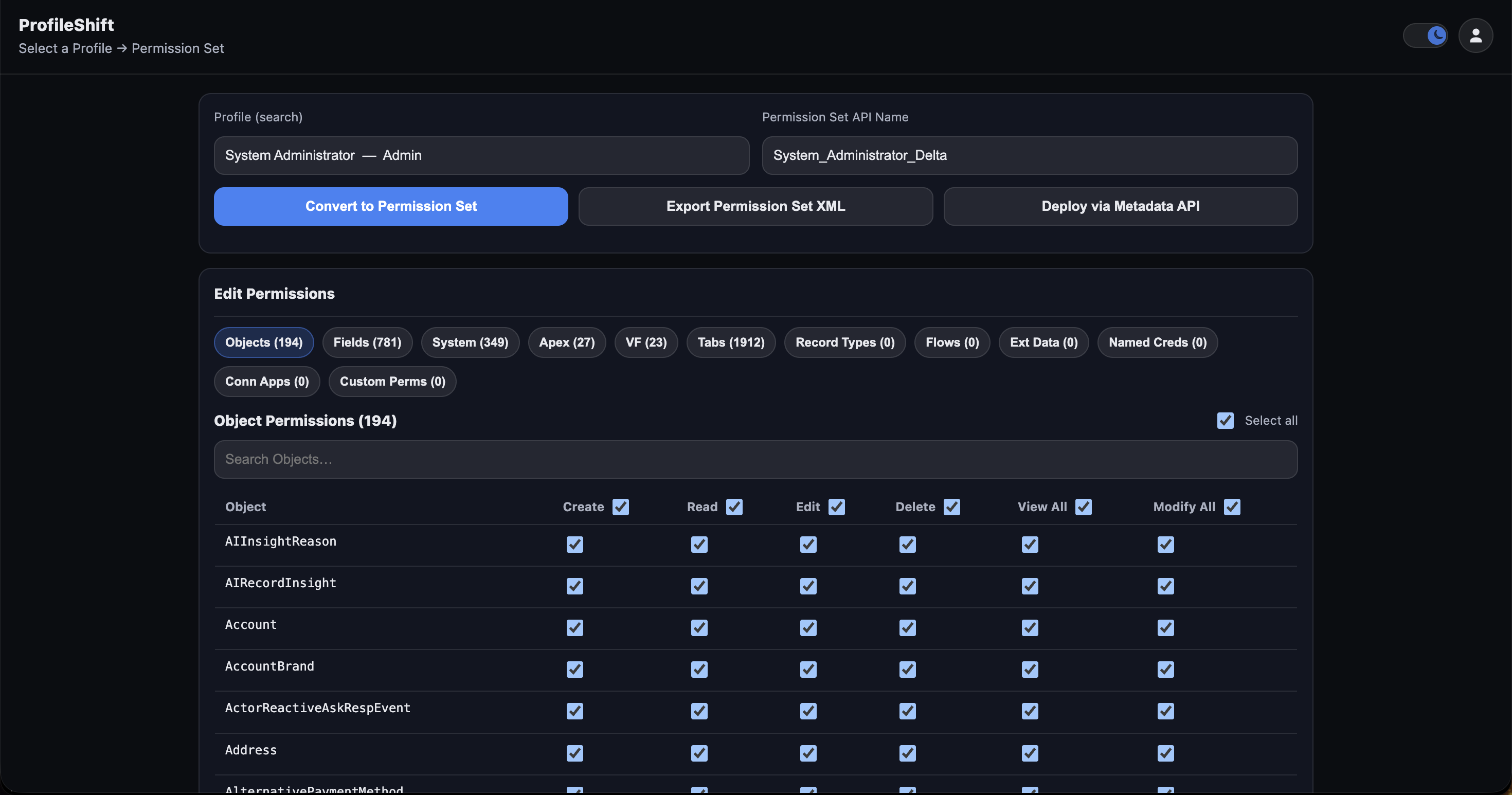Click the Edit Permissions heading
The height and width of the screenshot is (795, 1512).
[274, 294]
